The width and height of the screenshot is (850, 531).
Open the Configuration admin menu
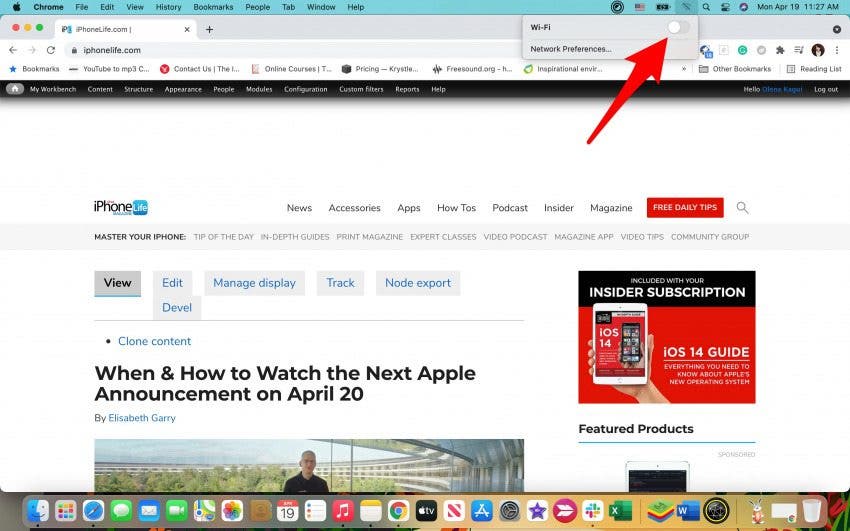point(305,89)
